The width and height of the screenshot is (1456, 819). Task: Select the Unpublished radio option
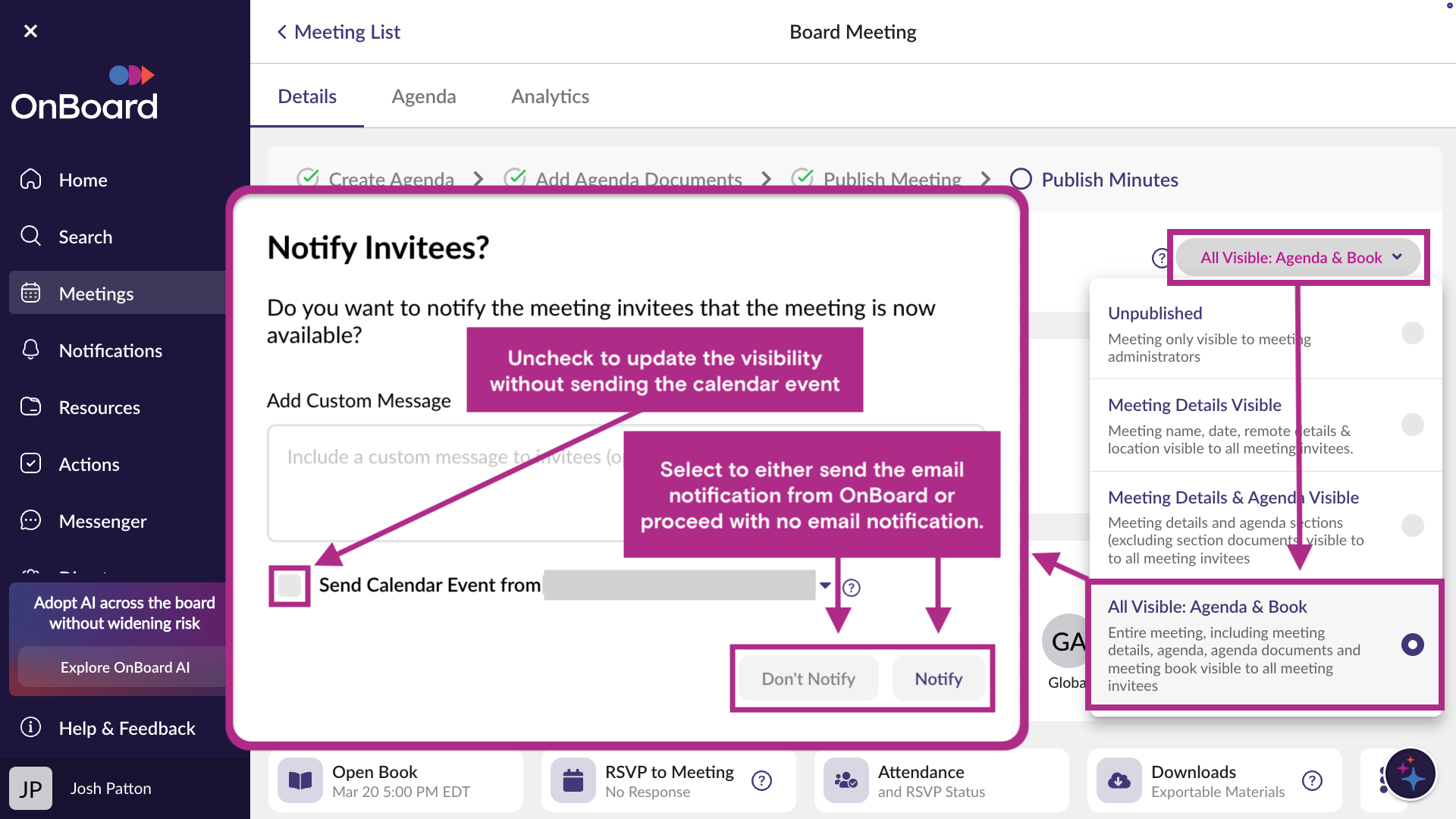coord(1412,333)
